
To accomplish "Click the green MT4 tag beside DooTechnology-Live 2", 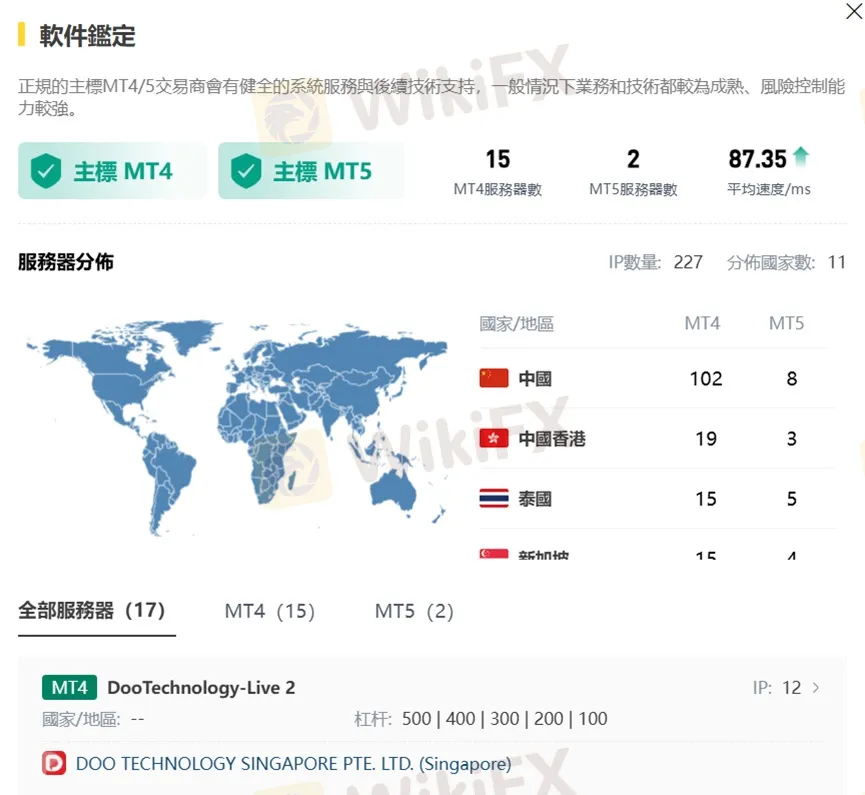I will [x=70, y=687].
